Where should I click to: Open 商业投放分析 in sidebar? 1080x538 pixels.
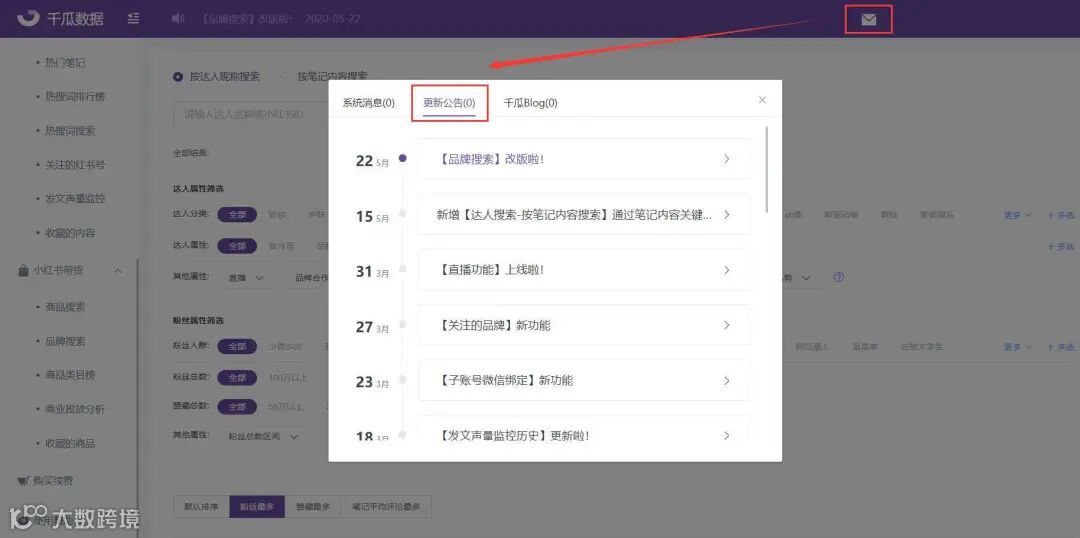tap(75, 409)
